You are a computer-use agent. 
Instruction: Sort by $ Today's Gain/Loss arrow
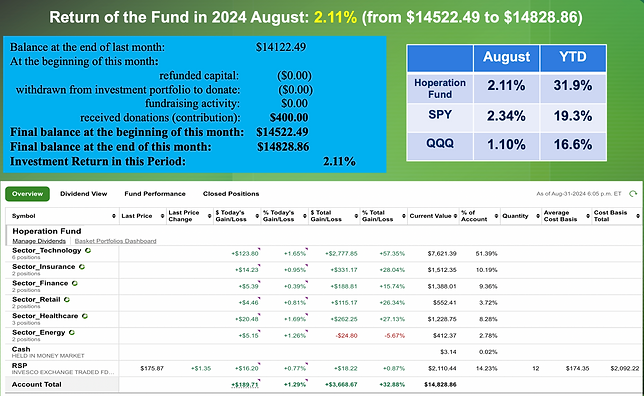(x=257, y=216)
